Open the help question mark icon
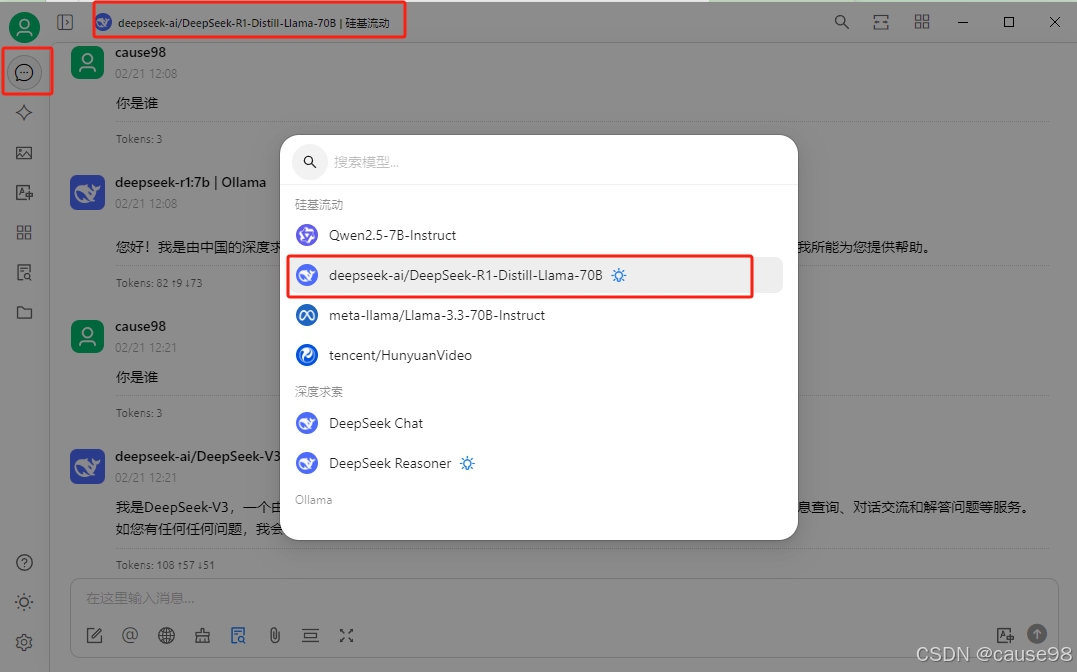The width and height of the screenshot is (1077, 672). point(24,563)
